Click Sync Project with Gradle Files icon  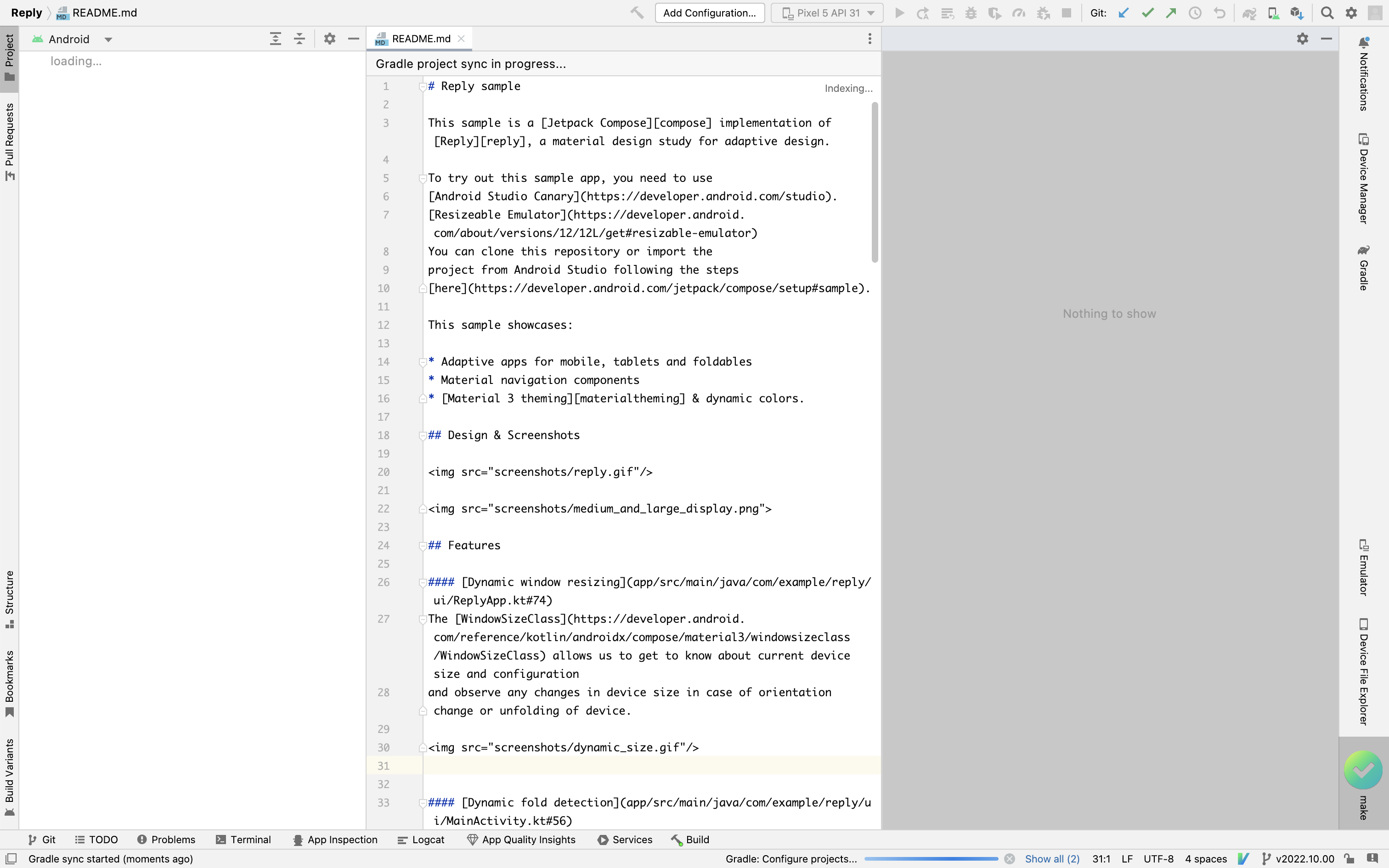pos(1249,13)
